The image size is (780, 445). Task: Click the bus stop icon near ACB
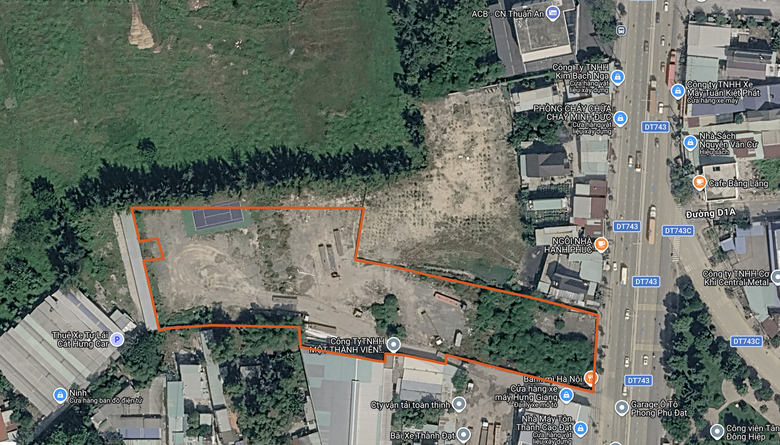pos(621,30)
